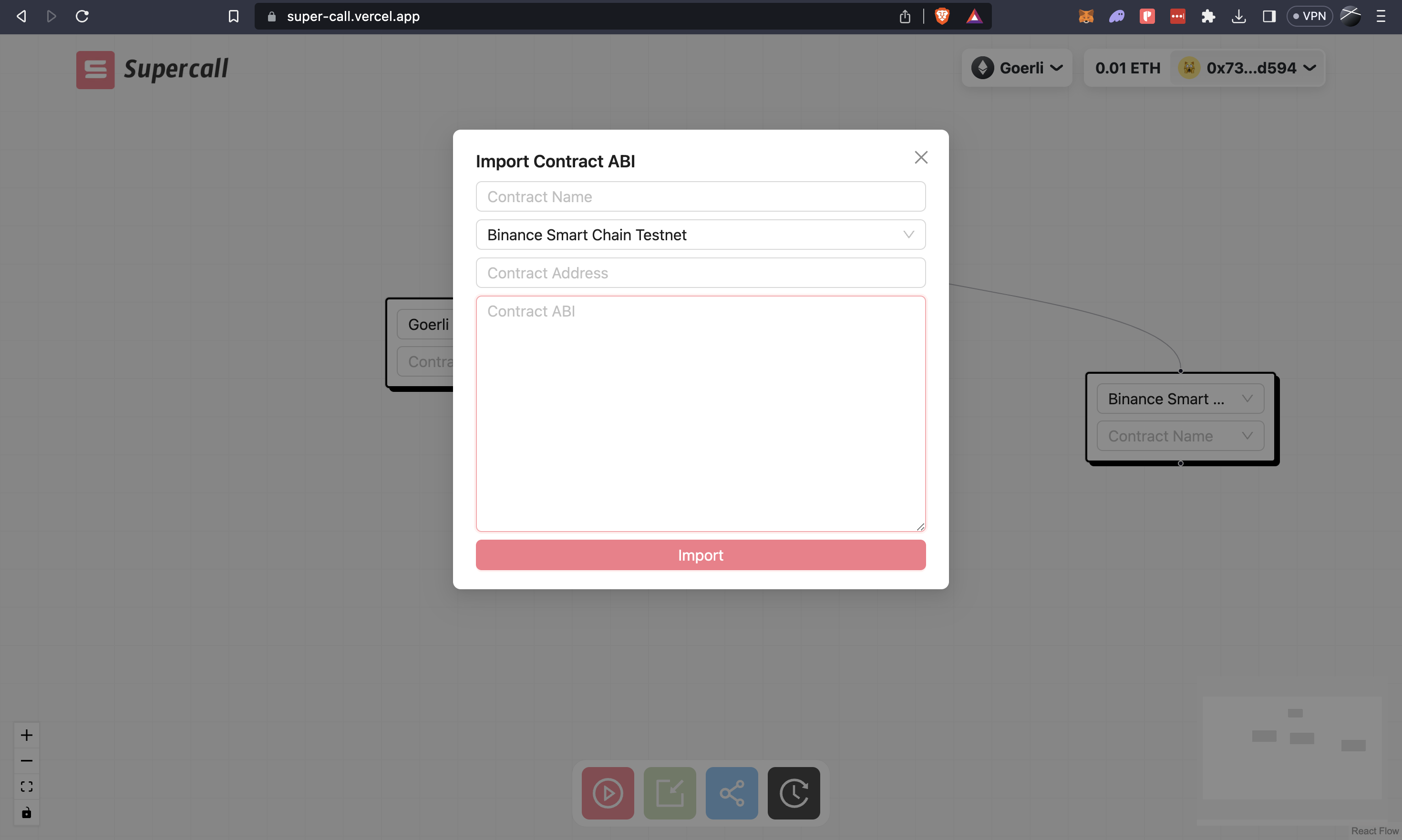The width and height of the screenshot is (1402, 840).
Task: Click the Import button
Action: (701, 555)
